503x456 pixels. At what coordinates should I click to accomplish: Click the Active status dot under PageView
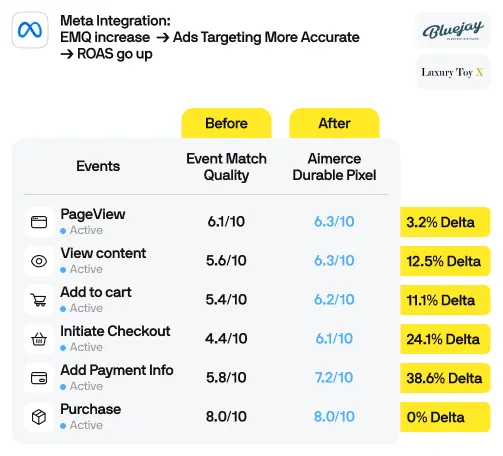pyautogui.click(x=63, y=231)
